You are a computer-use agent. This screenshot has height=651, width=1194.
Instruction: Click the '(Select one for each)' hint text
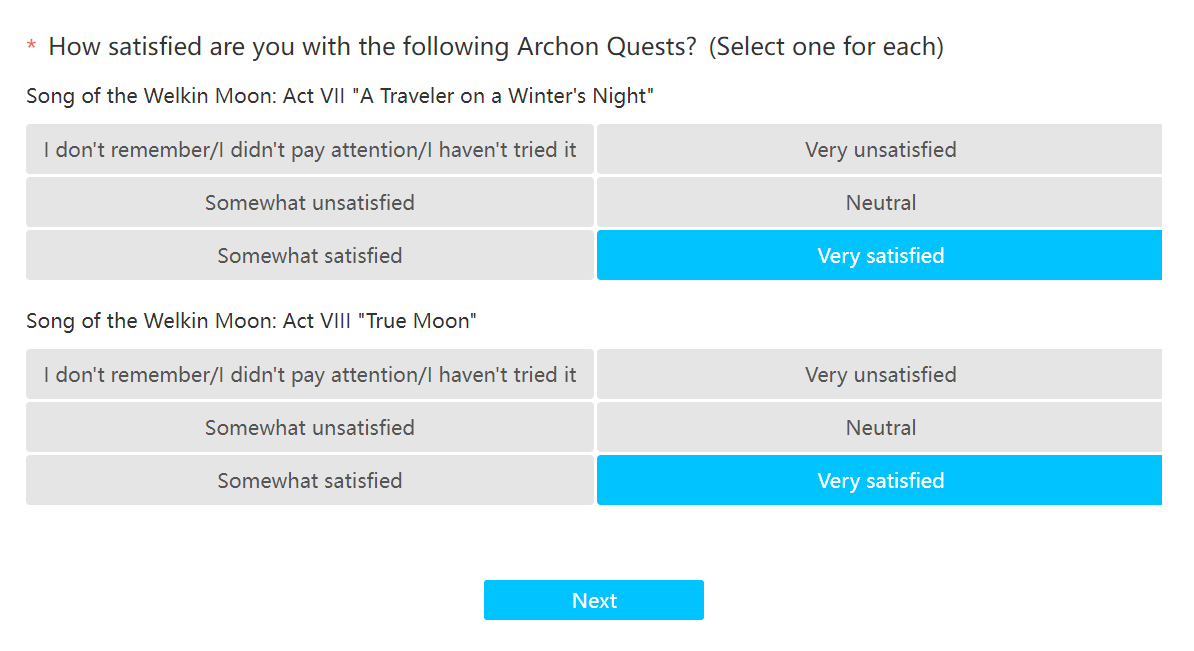(x=826, y=46)
